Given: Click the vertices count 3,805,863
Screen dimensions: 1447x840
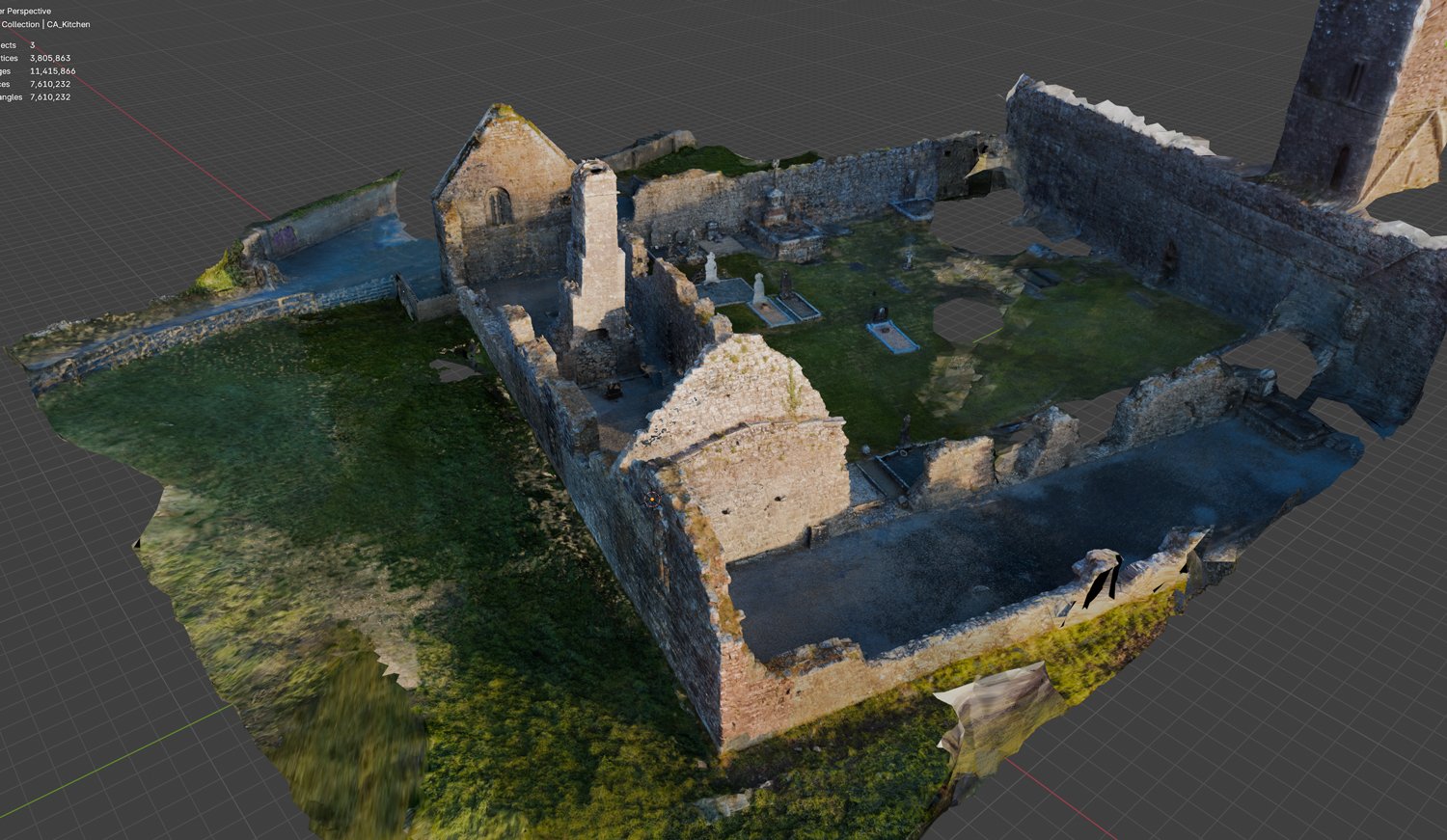Looking at the screenshot, I should click(50, 58).
